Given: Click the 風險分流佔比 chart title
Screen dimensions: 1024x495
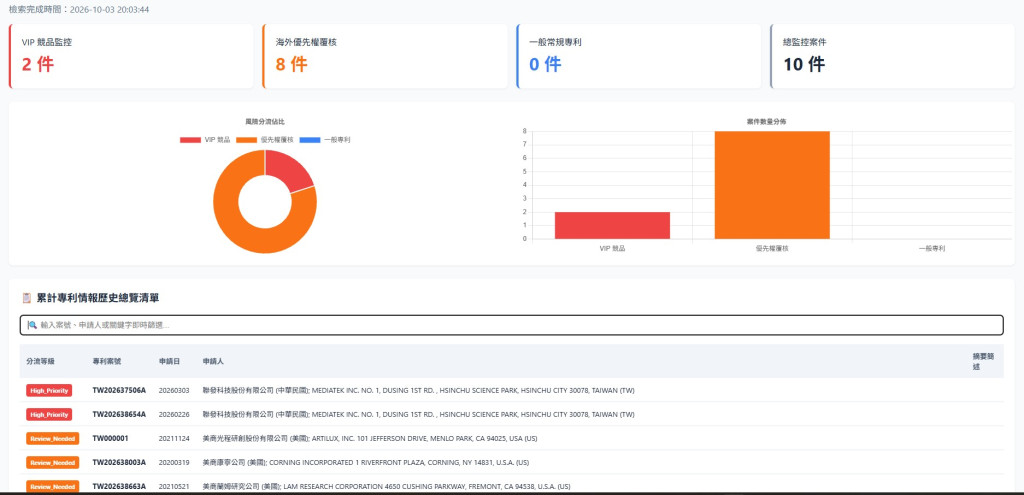Looking at the screenshot, I should click(x=264, y=121).
